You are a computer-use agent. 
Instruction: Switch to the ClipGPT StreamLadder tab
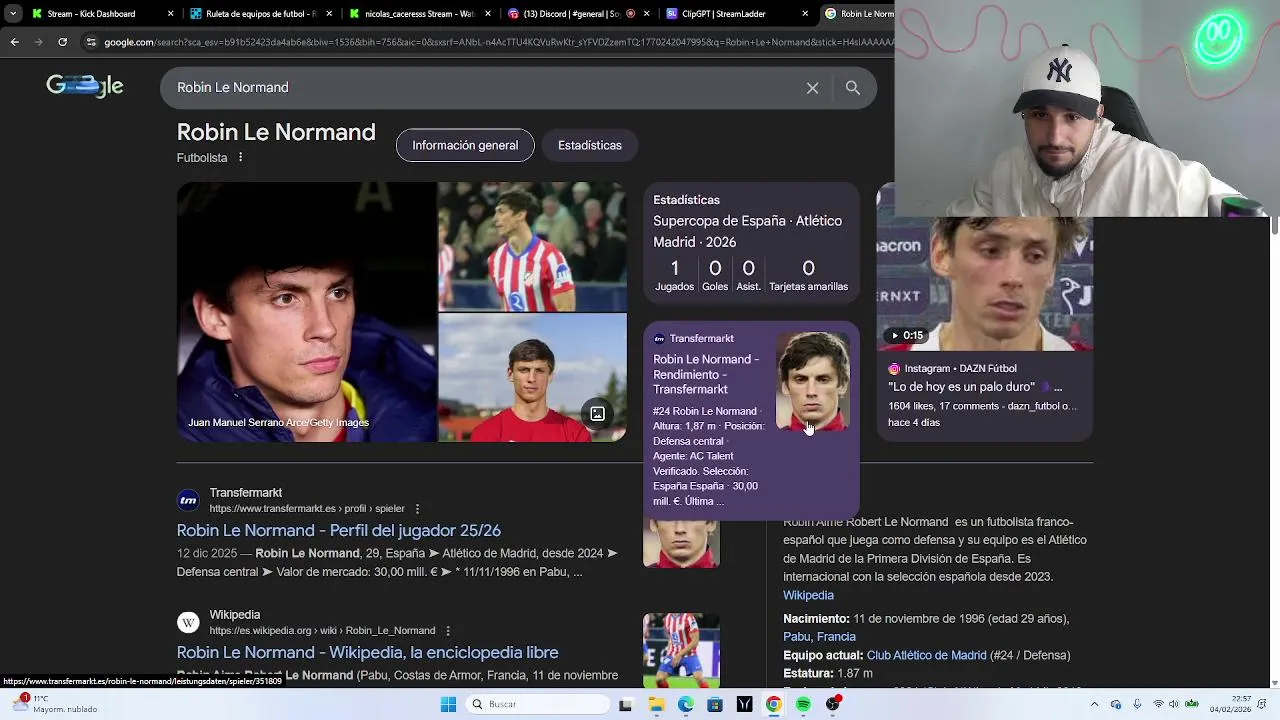tap(737, 14)
